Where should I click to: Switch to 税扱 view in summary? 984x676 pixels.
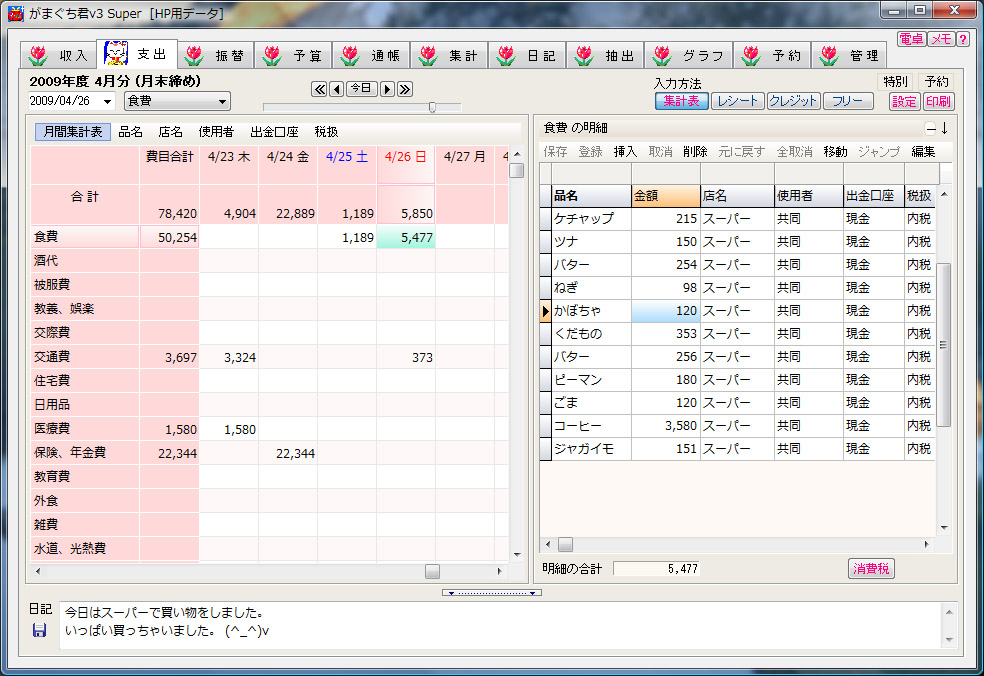click(326, 132)
